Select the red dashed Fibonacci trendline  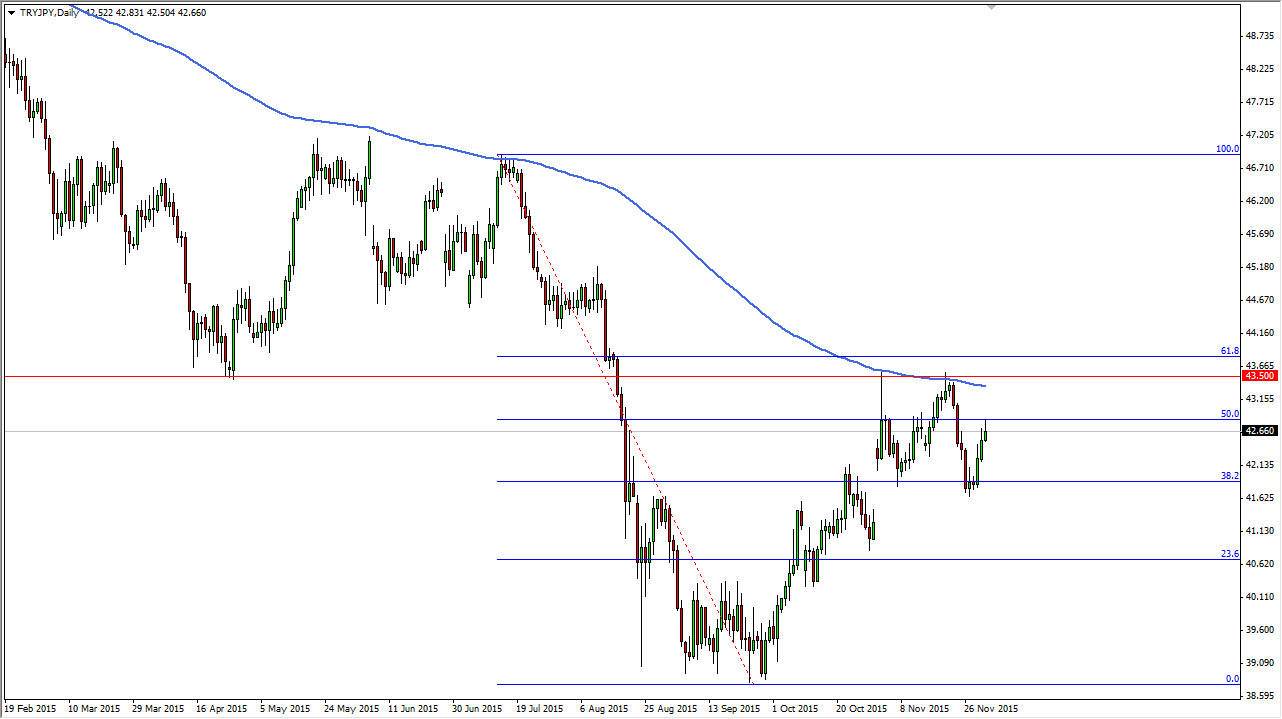[x=625, y=420]
